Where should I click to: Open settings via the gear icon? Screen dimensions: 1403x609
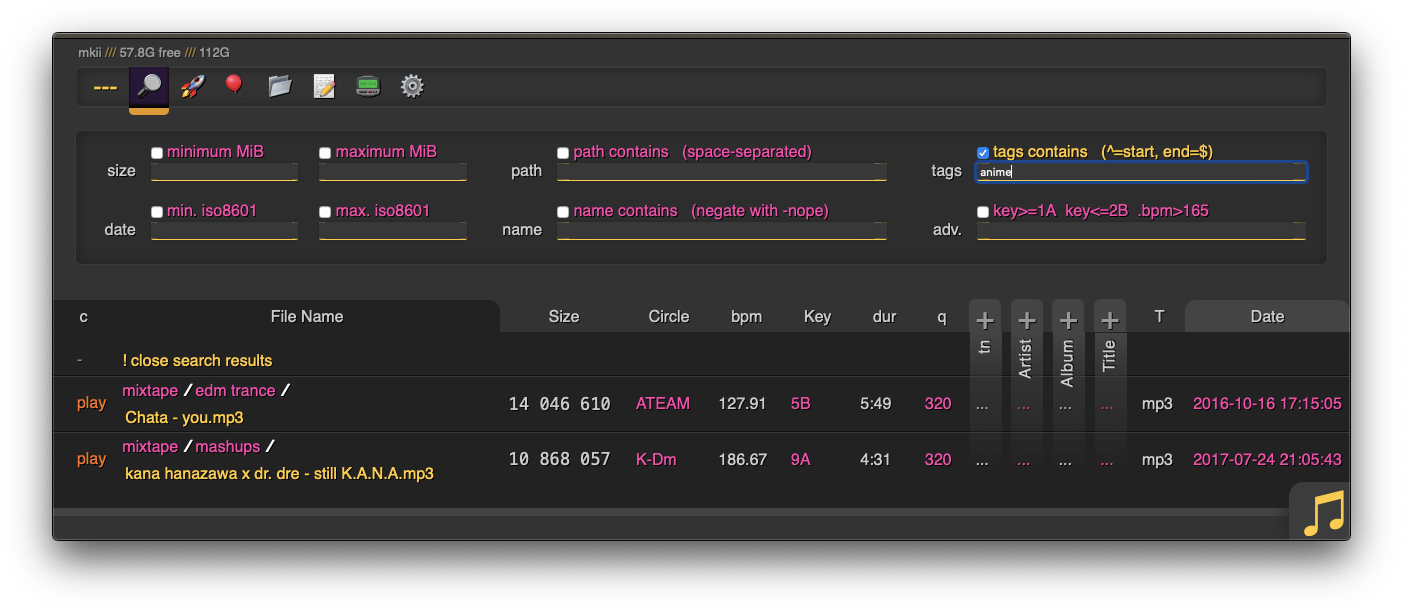coord(411,86)
